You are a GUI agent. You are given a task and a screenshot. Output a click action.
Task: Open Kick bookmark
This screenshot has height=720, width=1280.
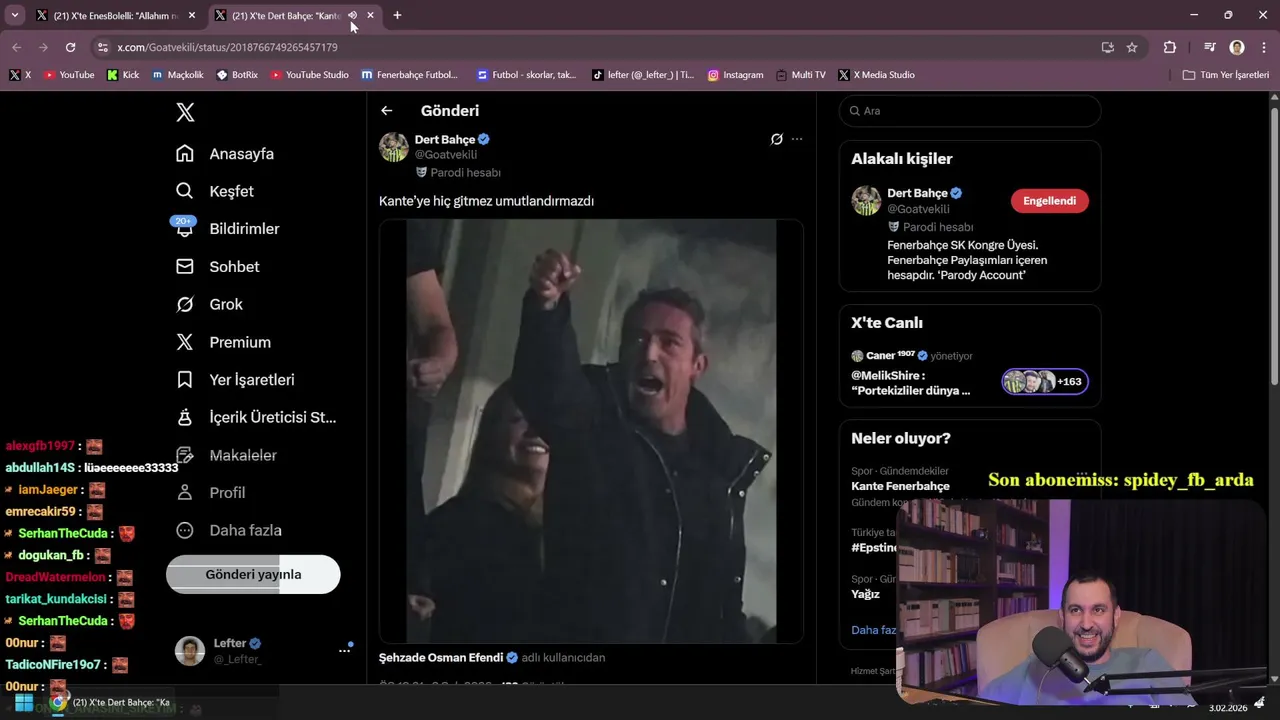(123, 75)
